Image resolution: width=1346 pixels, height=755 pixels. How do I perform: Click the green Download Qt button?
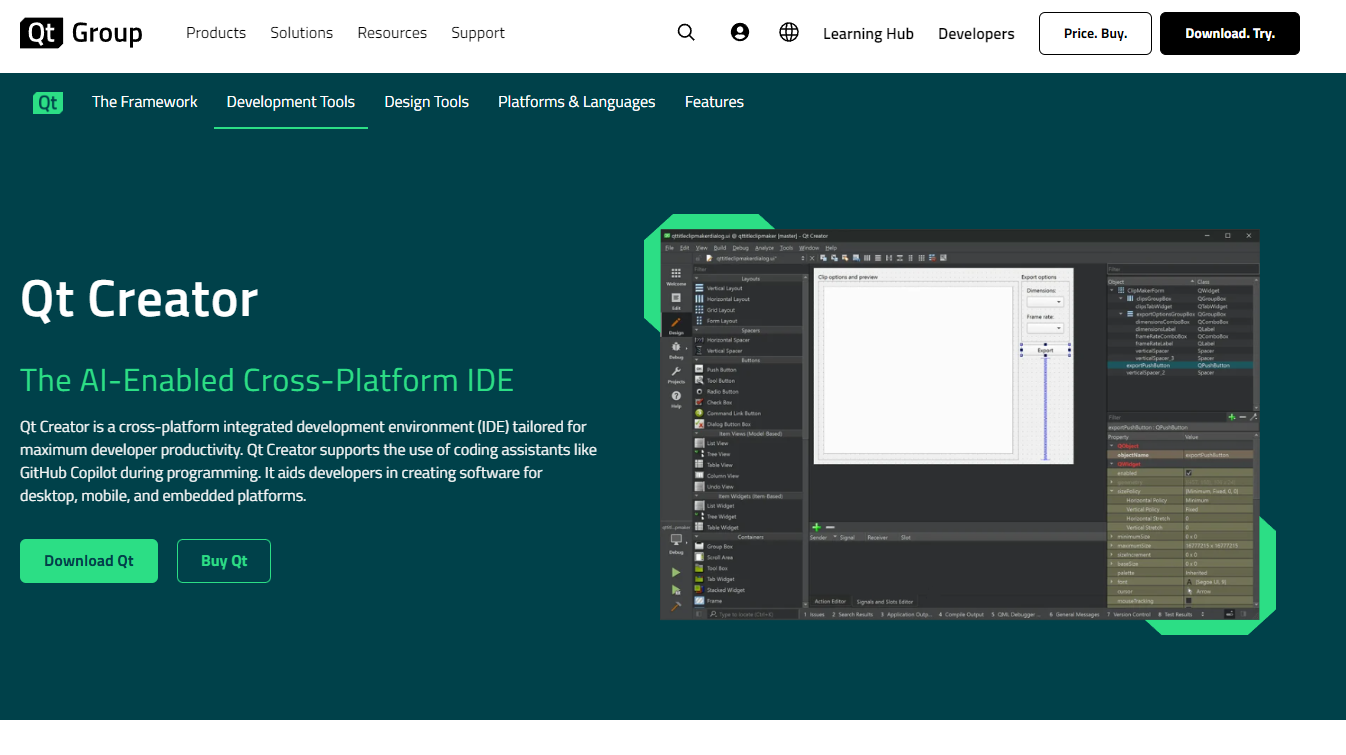coord(89,561)
